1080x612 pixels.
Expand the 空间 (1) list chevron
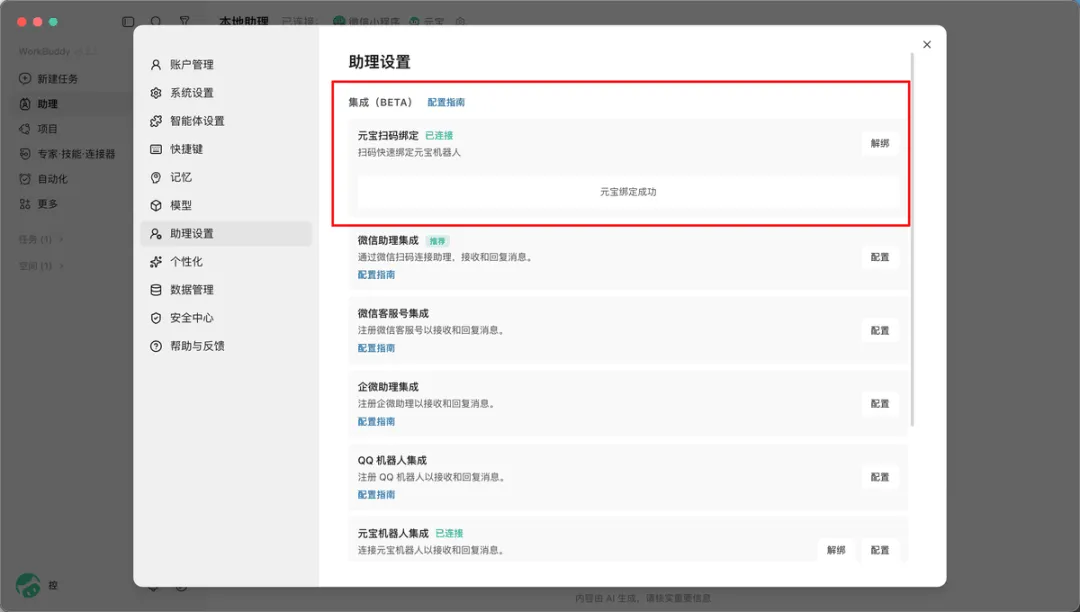tap(61, 266)
